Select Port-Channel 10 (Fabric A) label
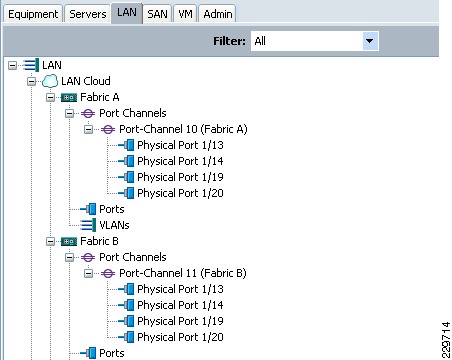The image size is (452, 360). point(183,129)
